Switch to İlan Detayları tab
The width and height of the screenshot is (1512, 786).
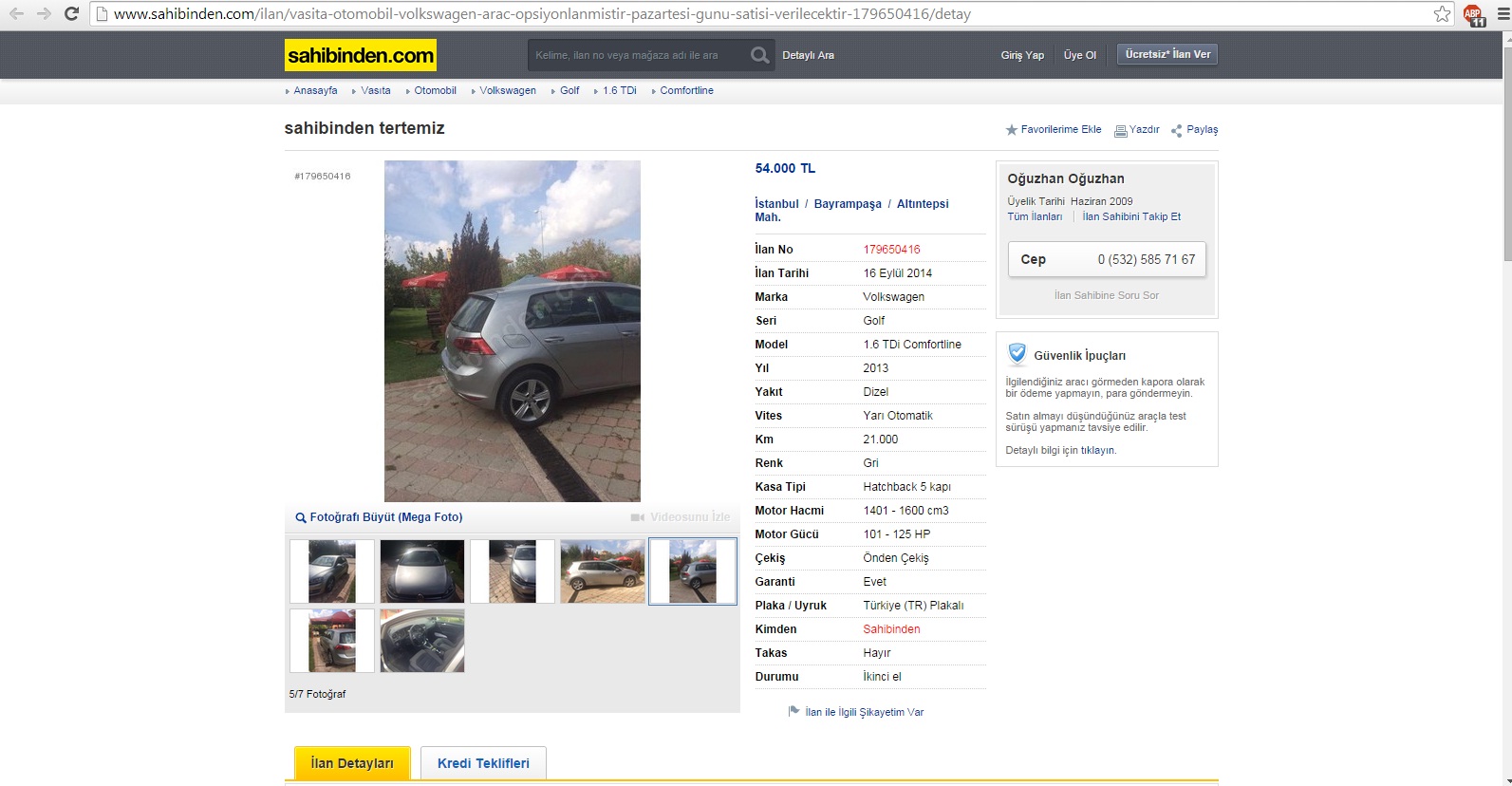click(352, 763)
